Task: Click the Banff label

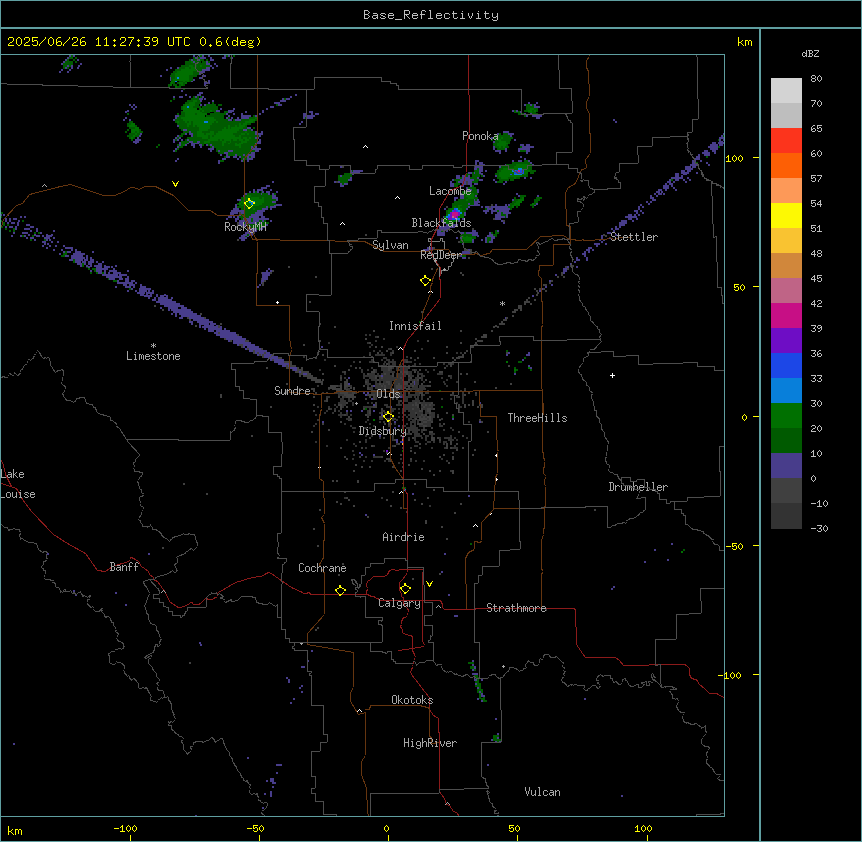Action: click(x=124, y=567)
